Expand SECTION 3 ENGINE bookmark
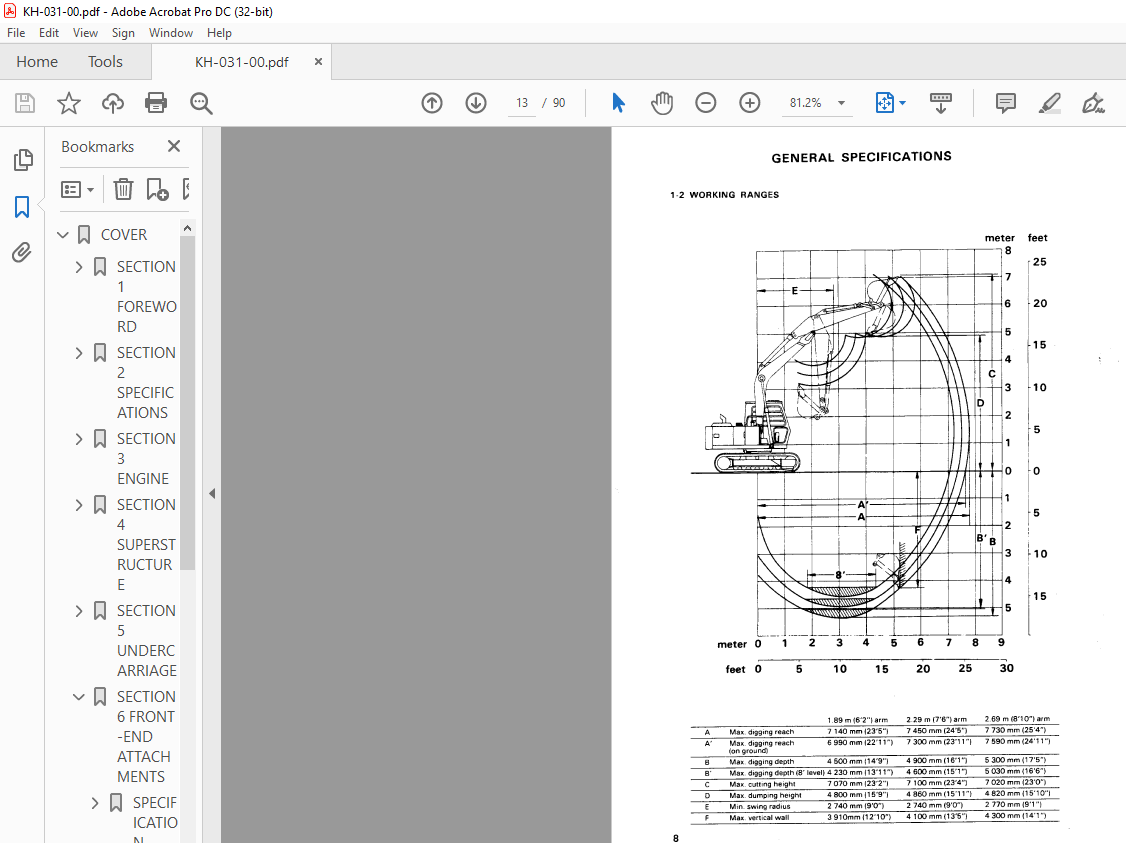The height and width of the screenshot is (843, 1126). click(x=79, y=439)
